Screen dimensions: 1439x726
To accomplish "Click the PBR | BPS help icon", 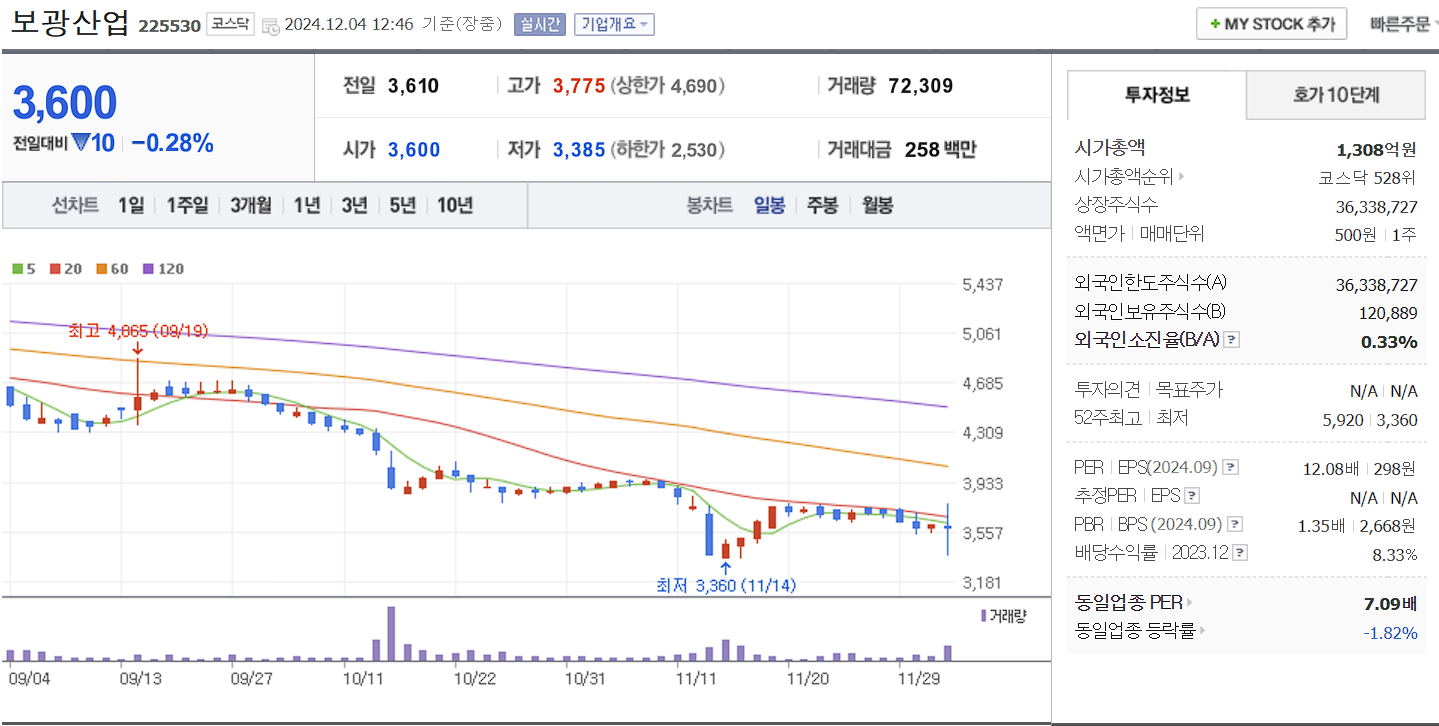I will click(1233, 522).
